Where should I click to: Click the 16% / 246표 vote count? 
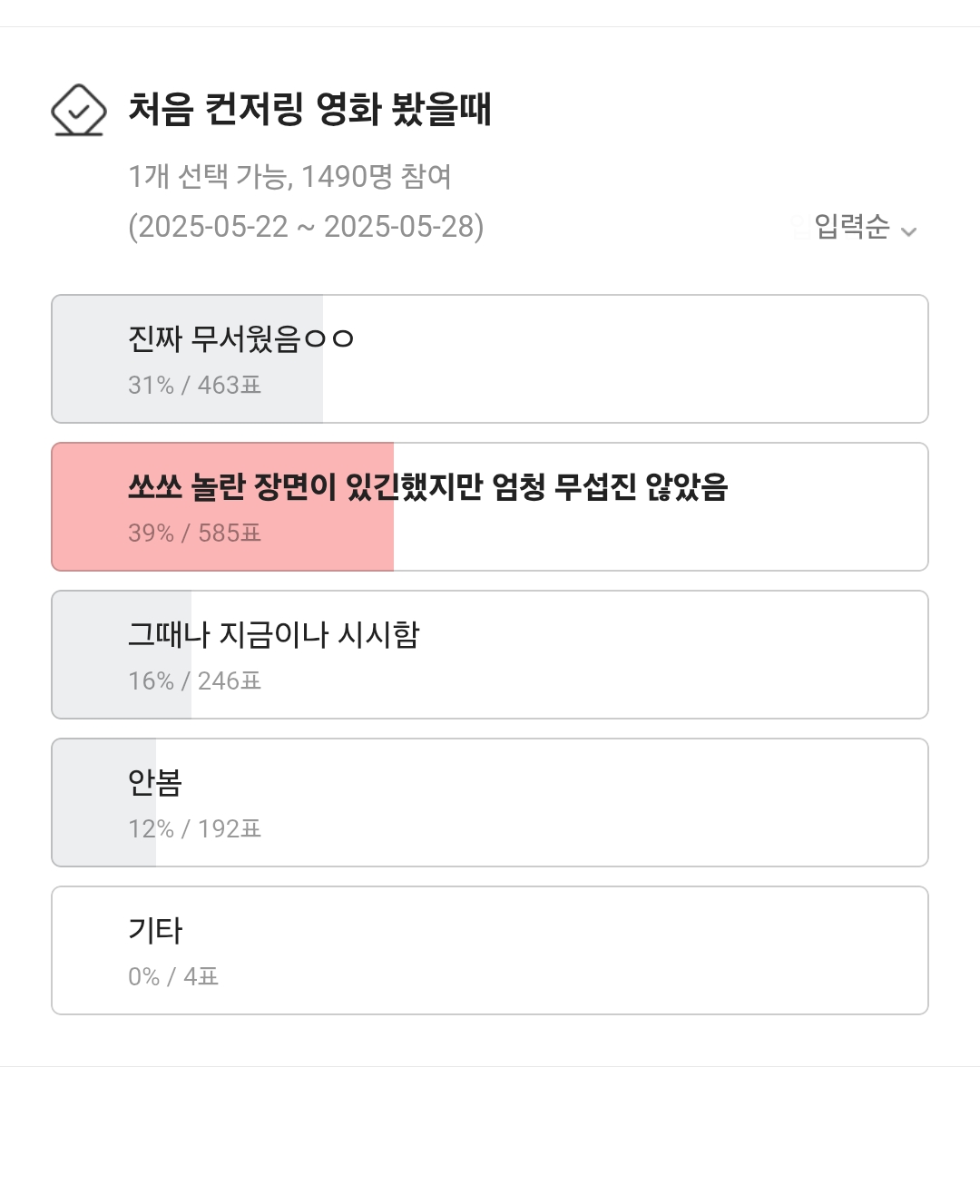tap(194, 681)
